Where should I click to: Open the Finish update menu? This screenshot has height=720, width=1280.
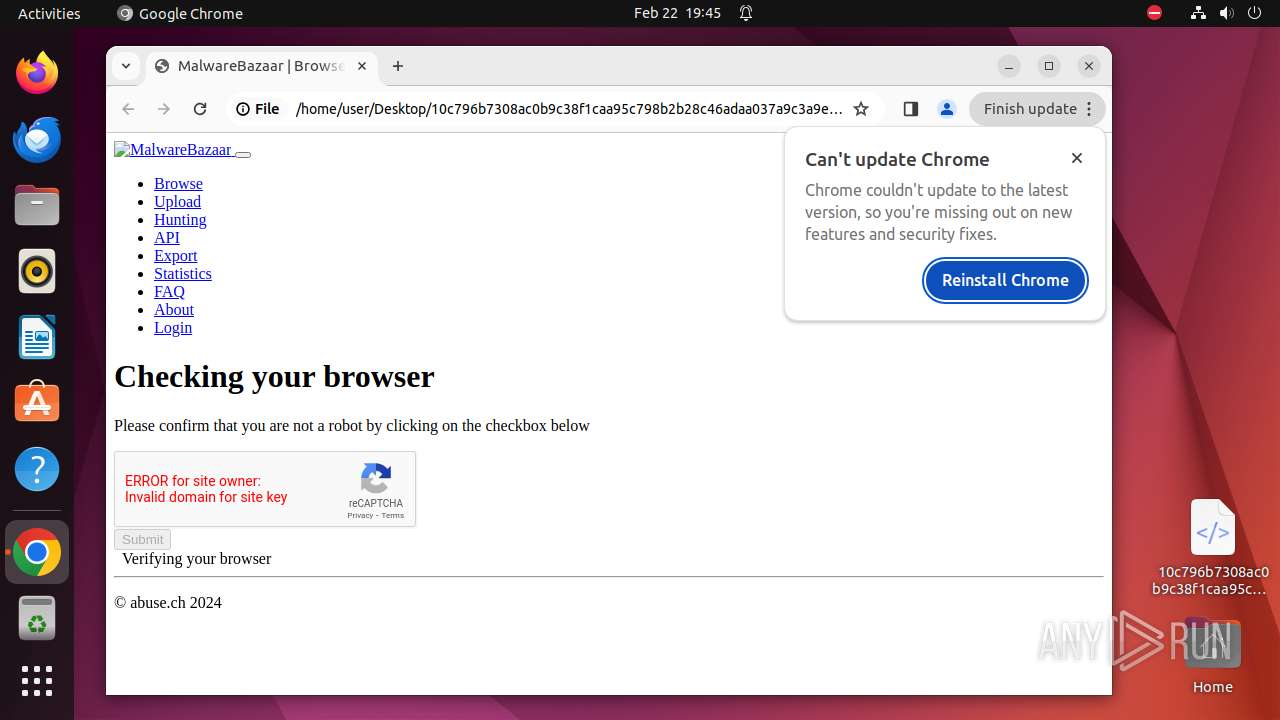point(1037,109)
